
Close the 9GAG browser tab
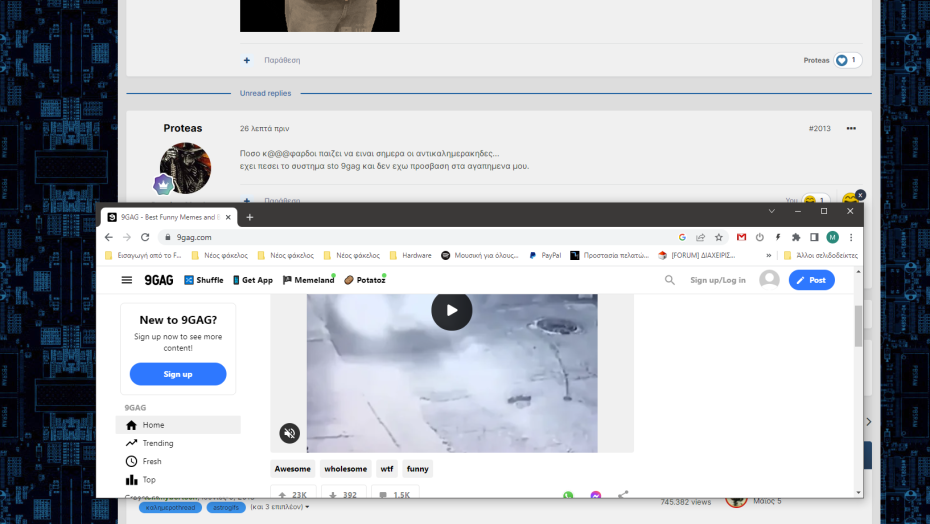click(228, 217)
